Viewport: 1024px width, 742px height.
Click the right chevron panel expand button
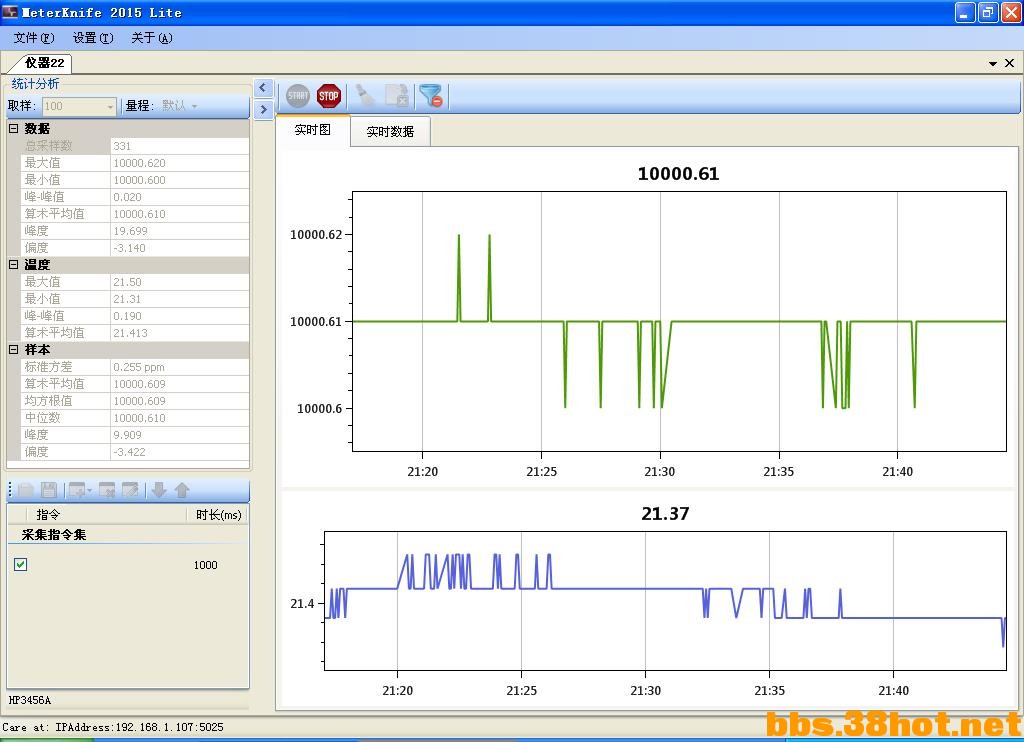(263, 109)
